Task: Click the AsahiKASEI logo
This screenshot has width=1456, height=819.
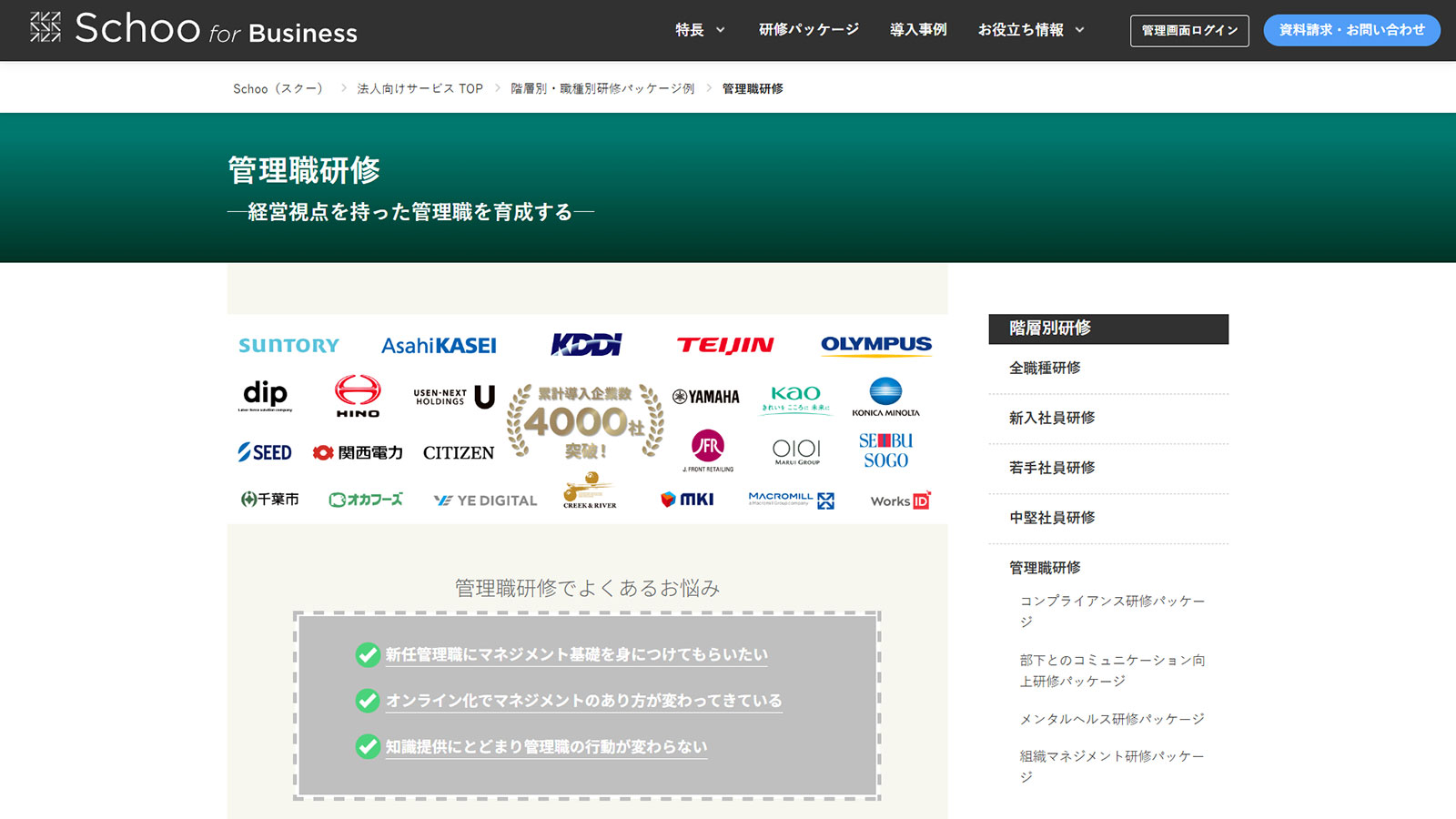Action: [439, 346]
